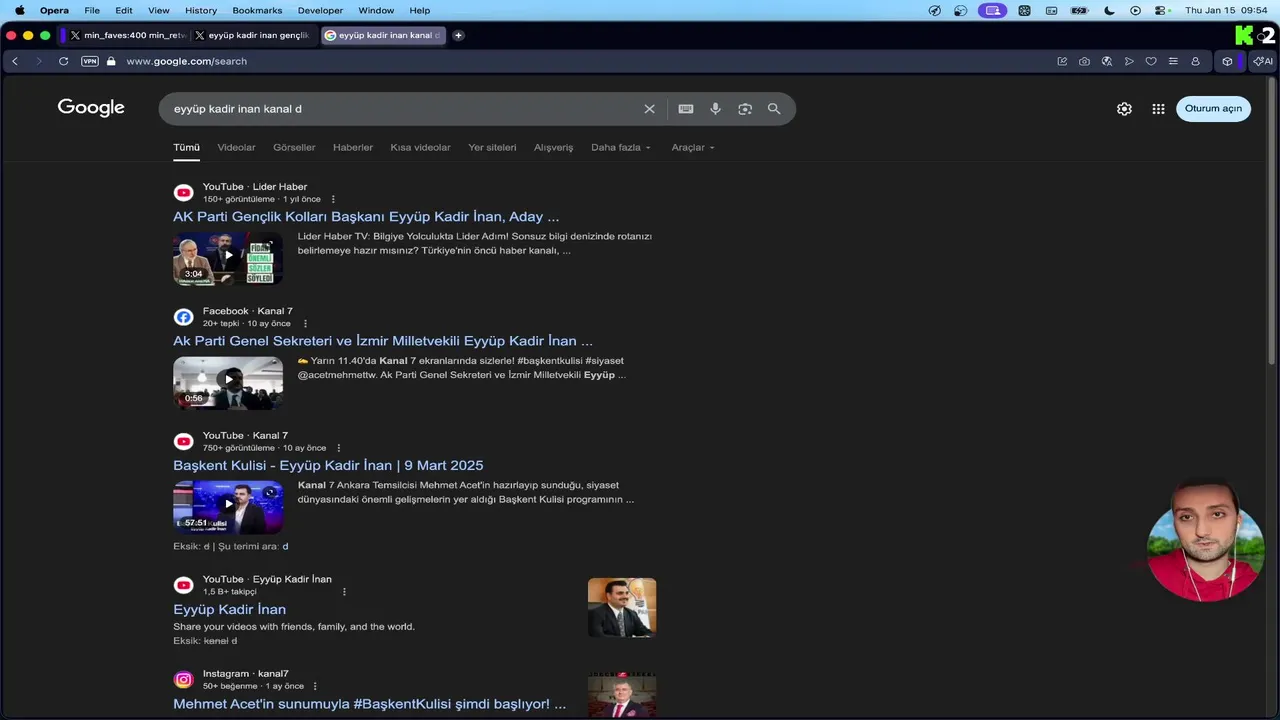Start voice search with microphone icon
Screen dimensions: 1280x720
tap(715, 109)
